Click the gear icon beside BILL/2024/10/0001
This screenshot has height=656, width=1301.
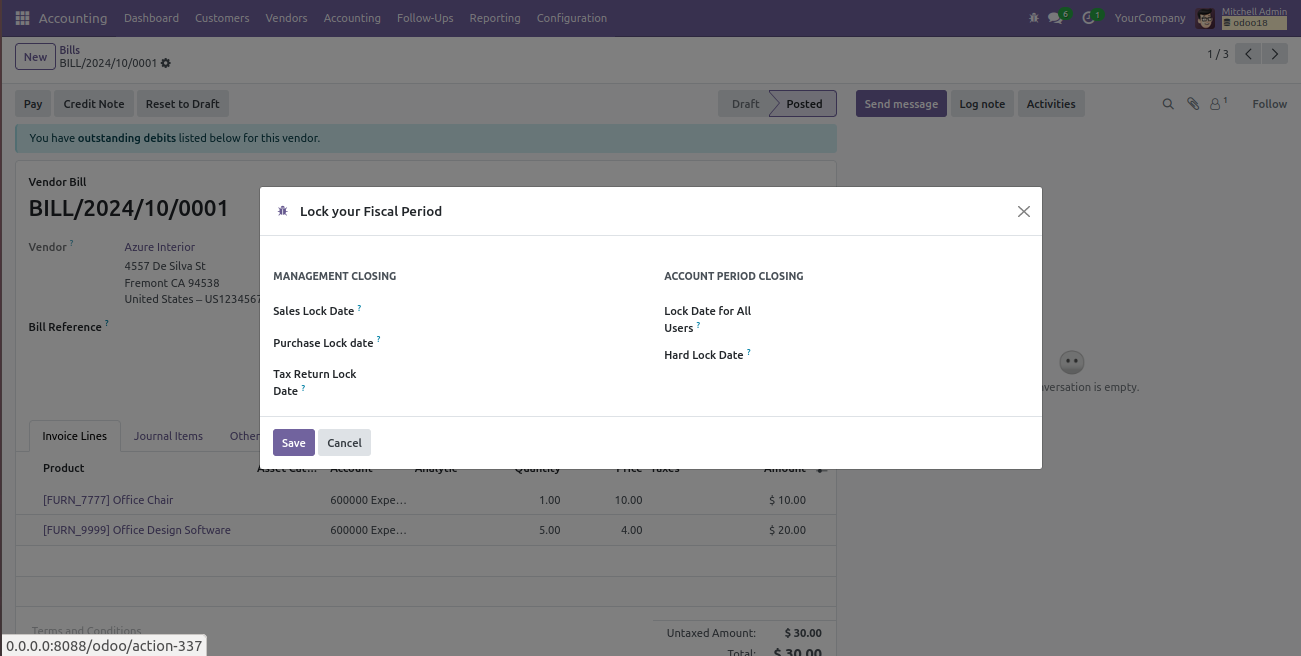[x=166, y=63]
